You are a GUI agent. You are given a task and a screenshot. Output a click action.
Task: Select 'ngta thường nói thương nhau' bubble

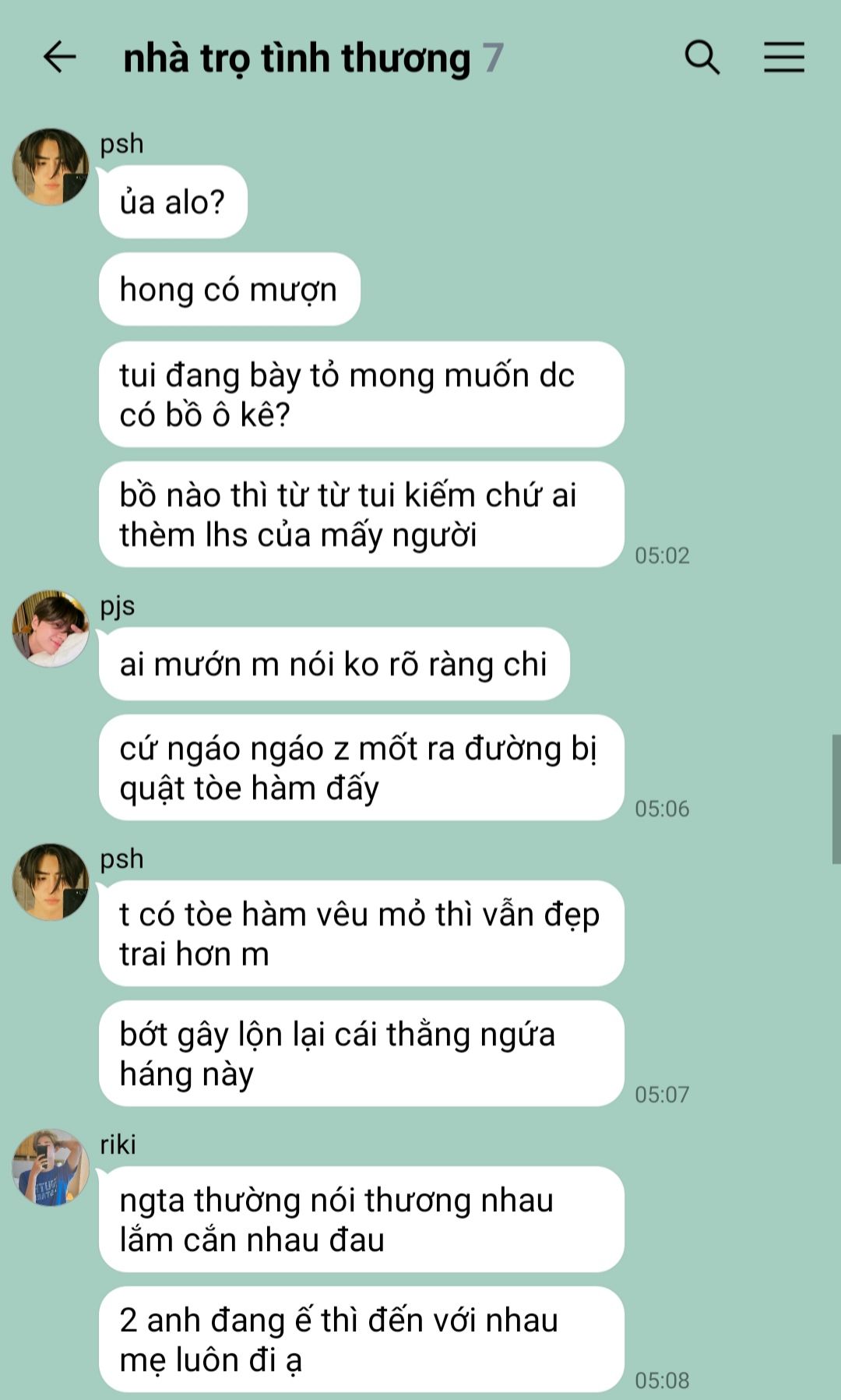tap(361, 1219)
